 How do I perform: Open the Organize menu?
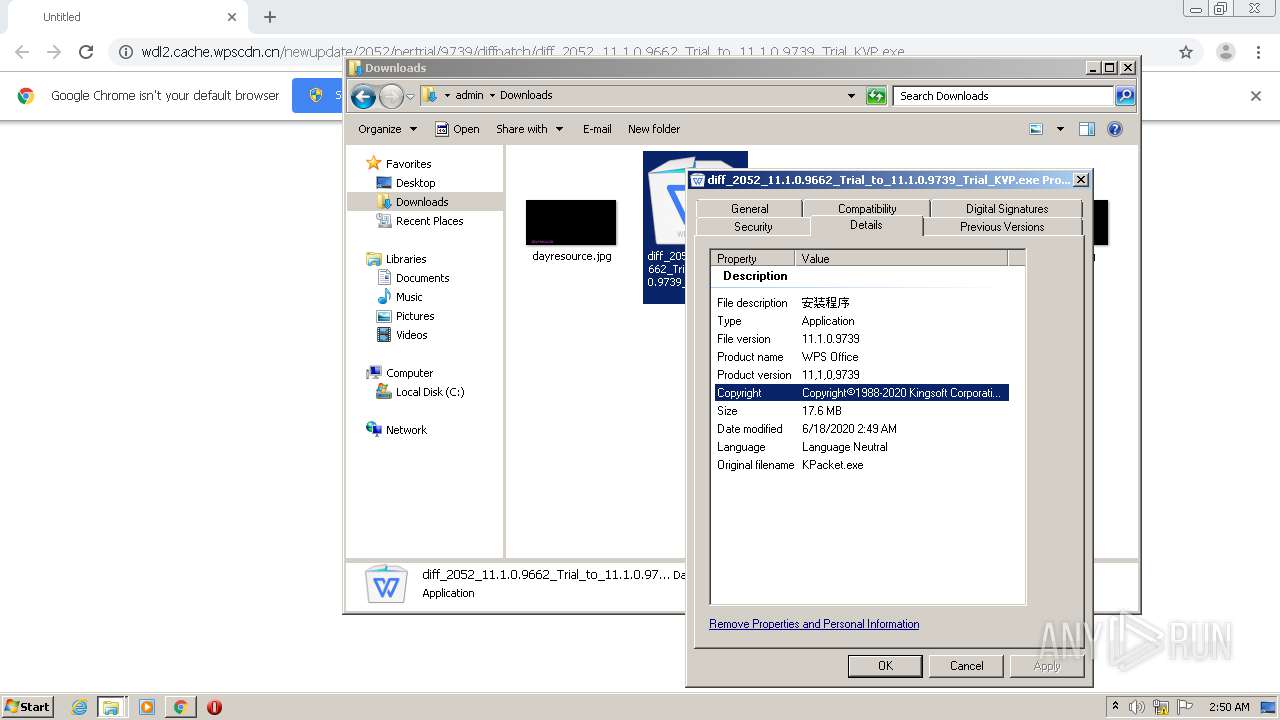pyautogui.click(x=388, y=129)
